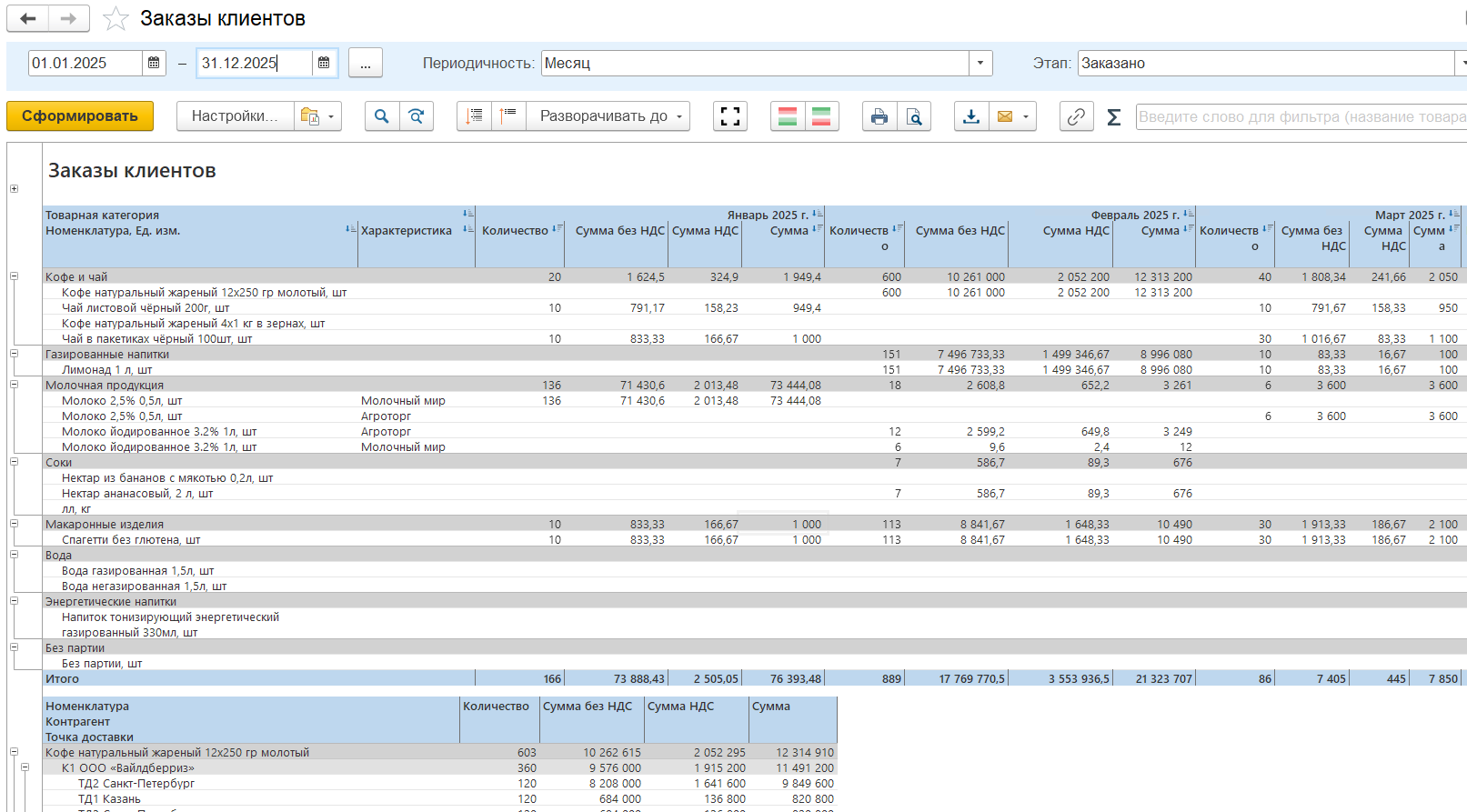The width and height of the screenshot is (1467, 812).
Task: Click the period selection ellipsis button
Action: [366, 63]
